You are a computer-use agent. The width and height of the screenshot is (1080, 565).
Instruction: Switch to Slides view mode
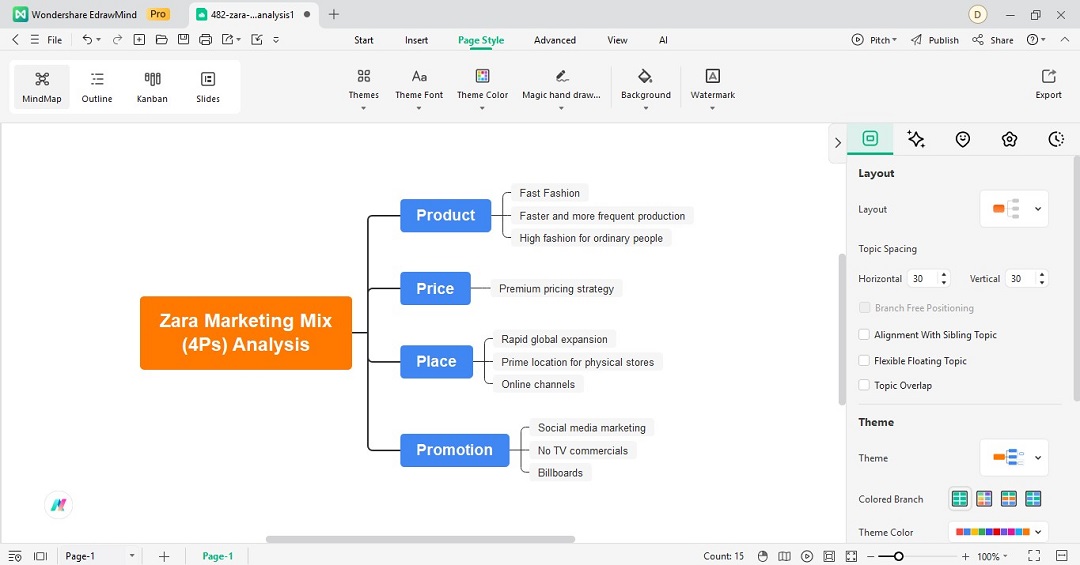click(208, 87)
